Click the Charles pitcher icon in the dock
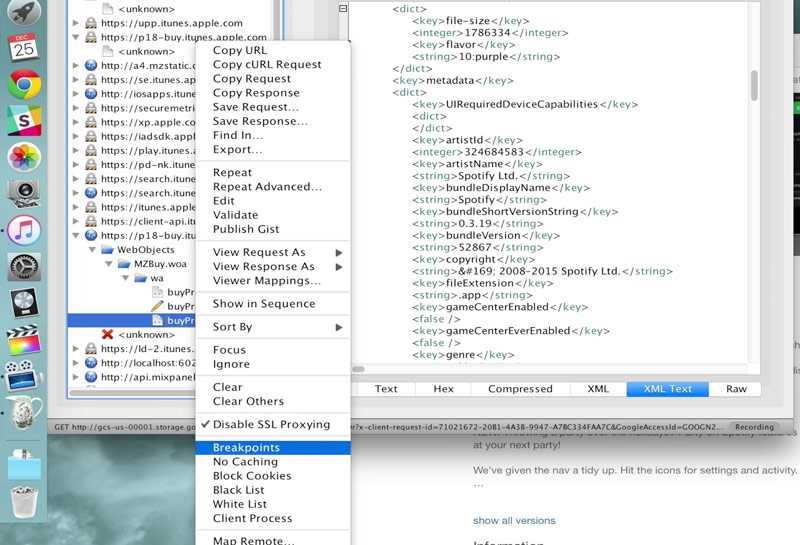 click(24, 412)
